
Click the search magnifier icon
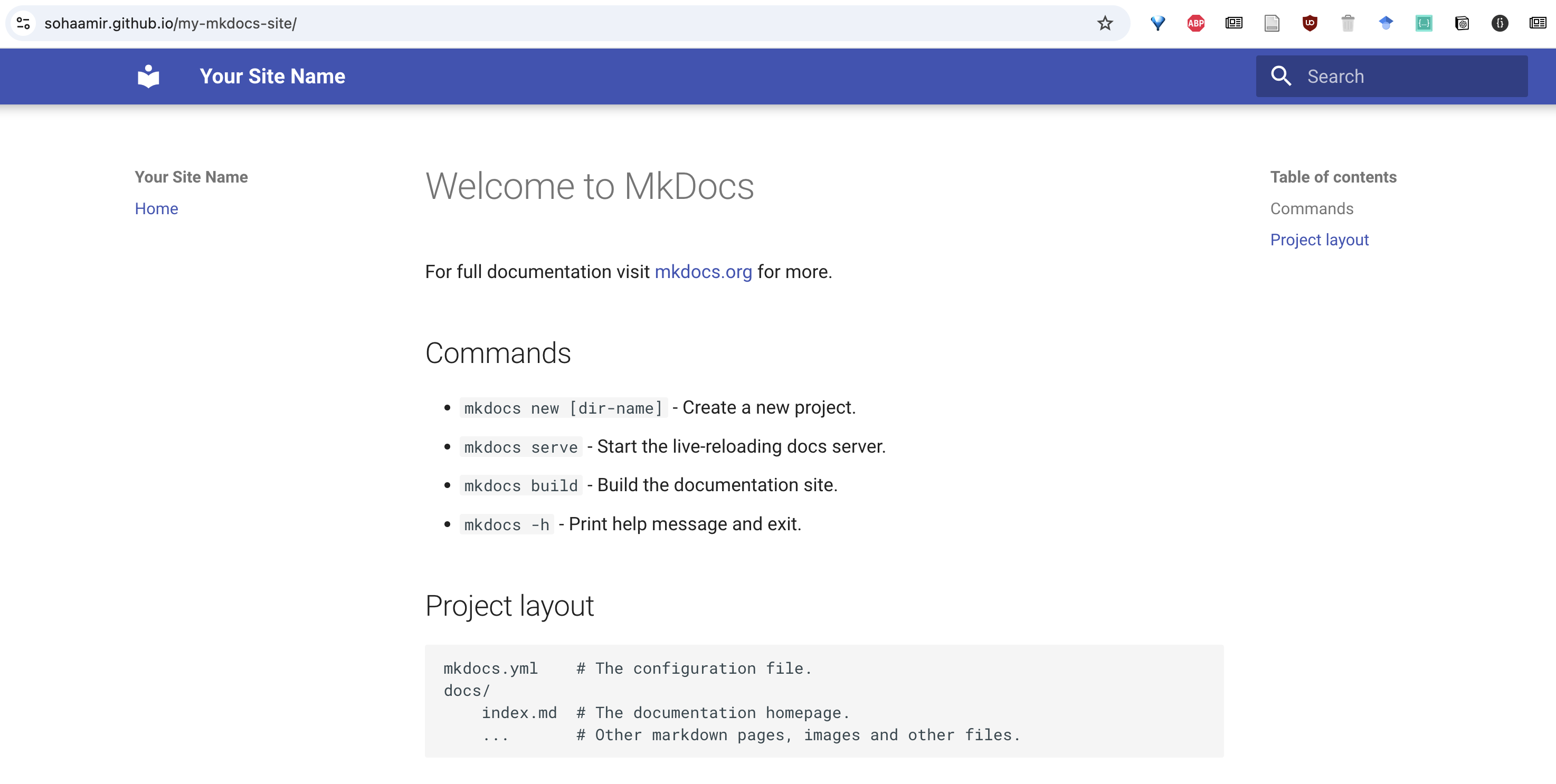pos(1280,77)
